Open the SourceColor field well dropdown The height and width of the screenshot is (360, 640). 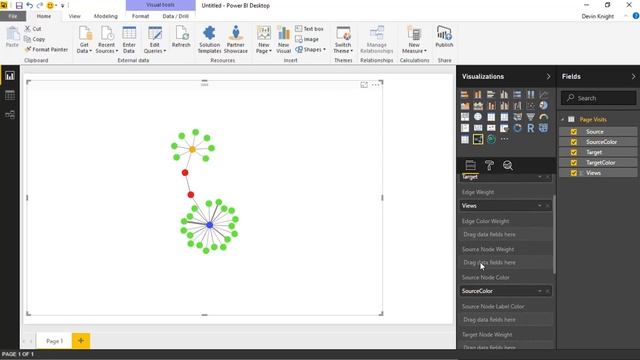pos(540,291)
